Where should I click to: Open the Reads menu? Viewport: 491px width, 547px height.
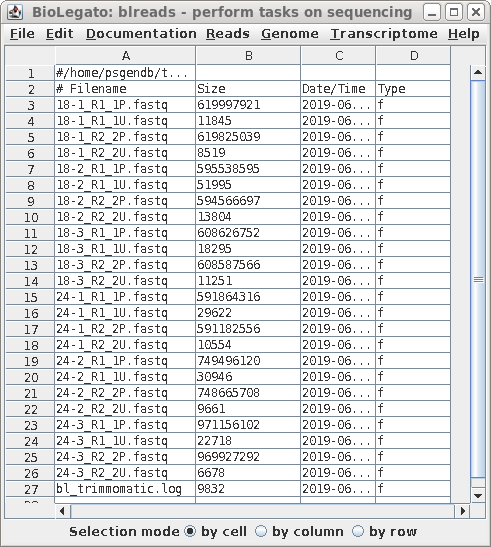228,34
